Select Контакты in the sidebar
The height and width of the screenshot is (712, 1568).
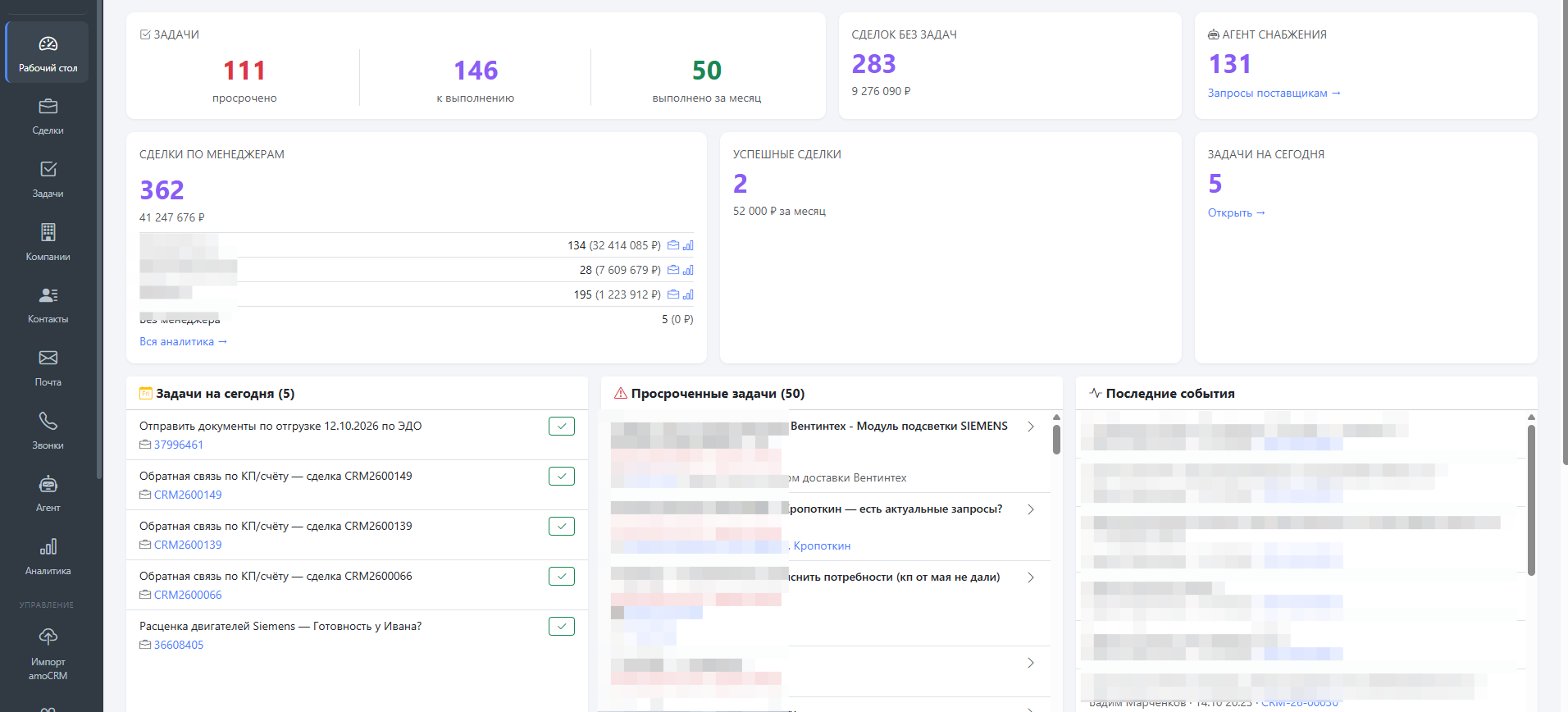(48, 304)
